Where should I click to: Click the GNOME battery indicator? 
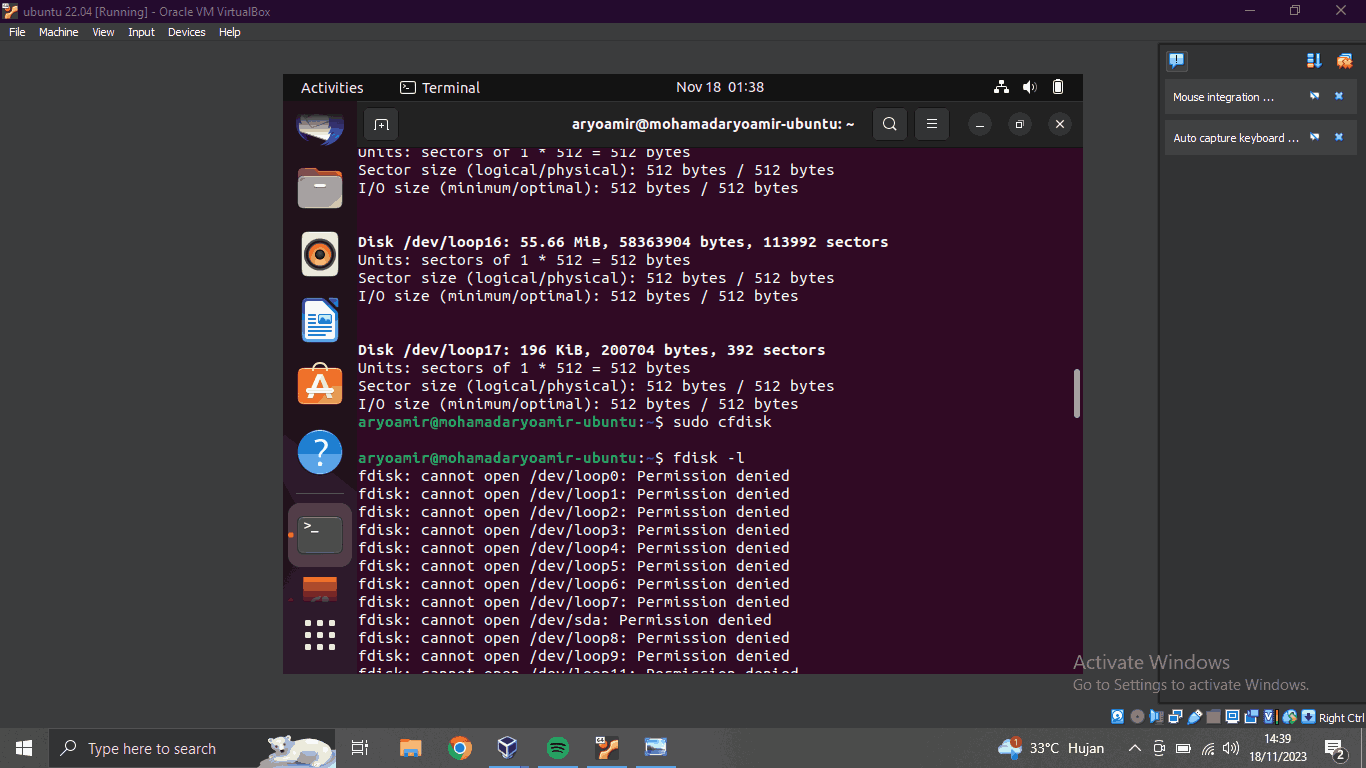(x=1059, y=87)
